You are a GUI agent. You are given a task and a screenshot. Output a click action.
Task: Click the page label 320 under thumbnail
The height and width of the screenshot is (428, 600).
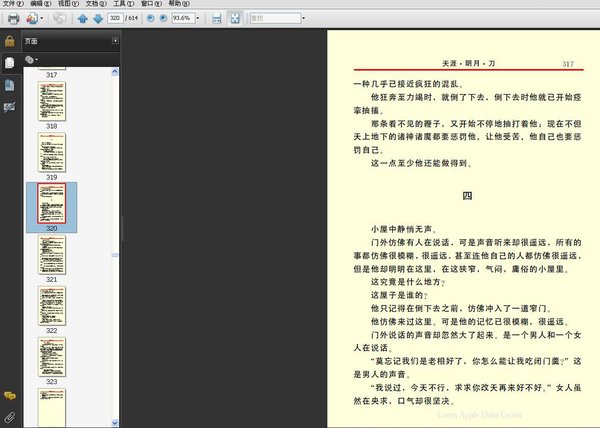tap(52, 228)
